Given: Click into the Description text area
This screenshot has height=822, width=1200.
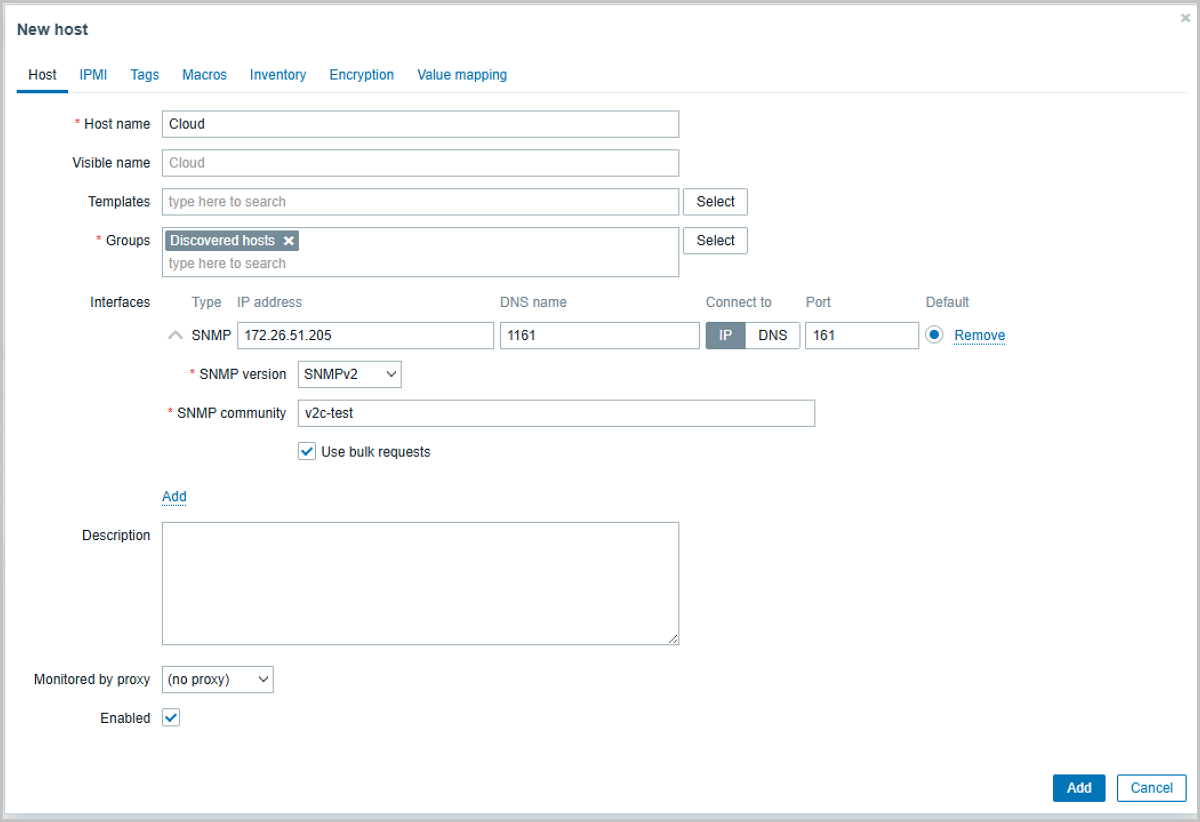Looking at the screenshot, I should click(x=420, y=583).
